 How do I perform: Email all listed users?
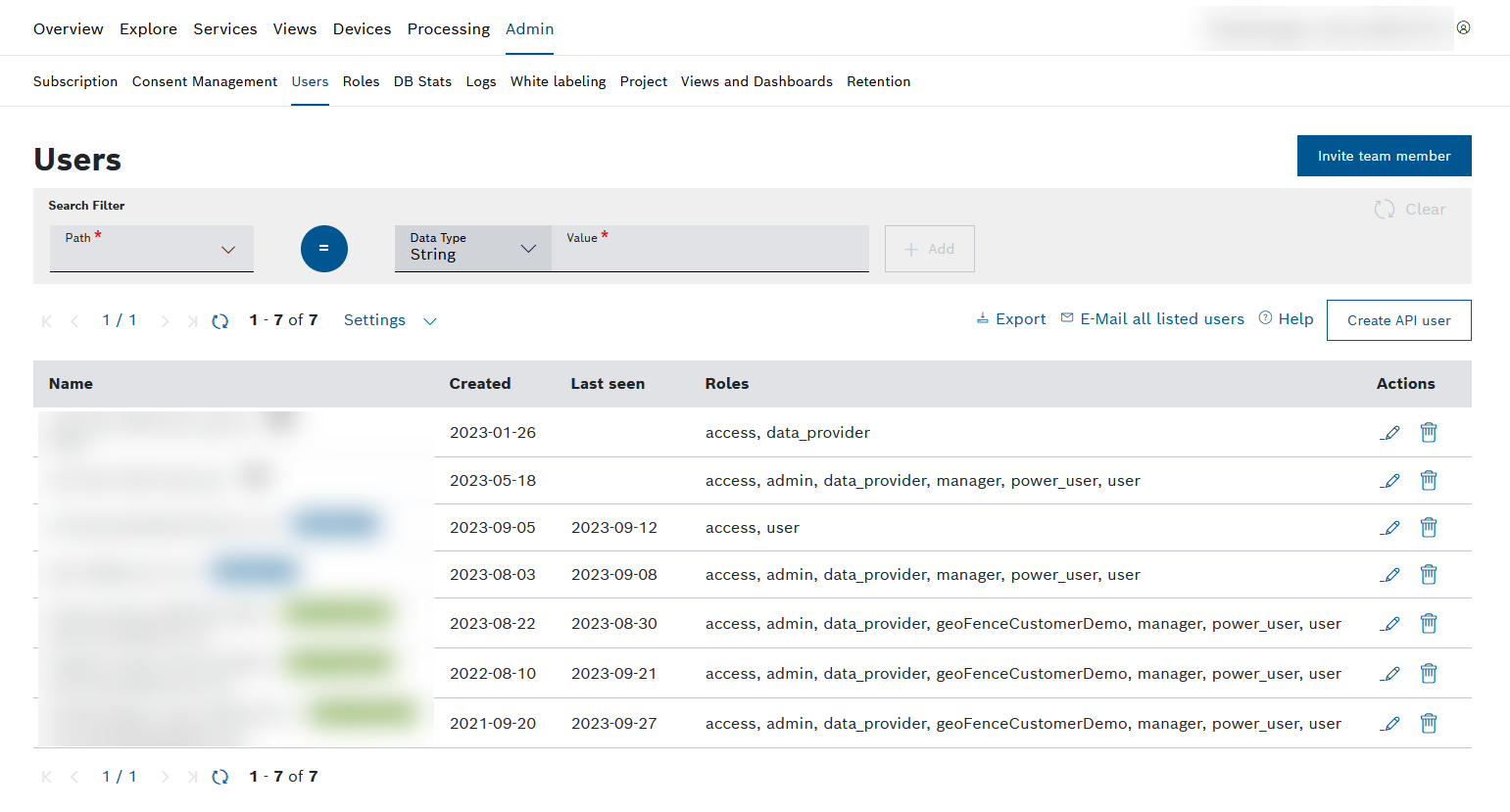[1152, 319]
